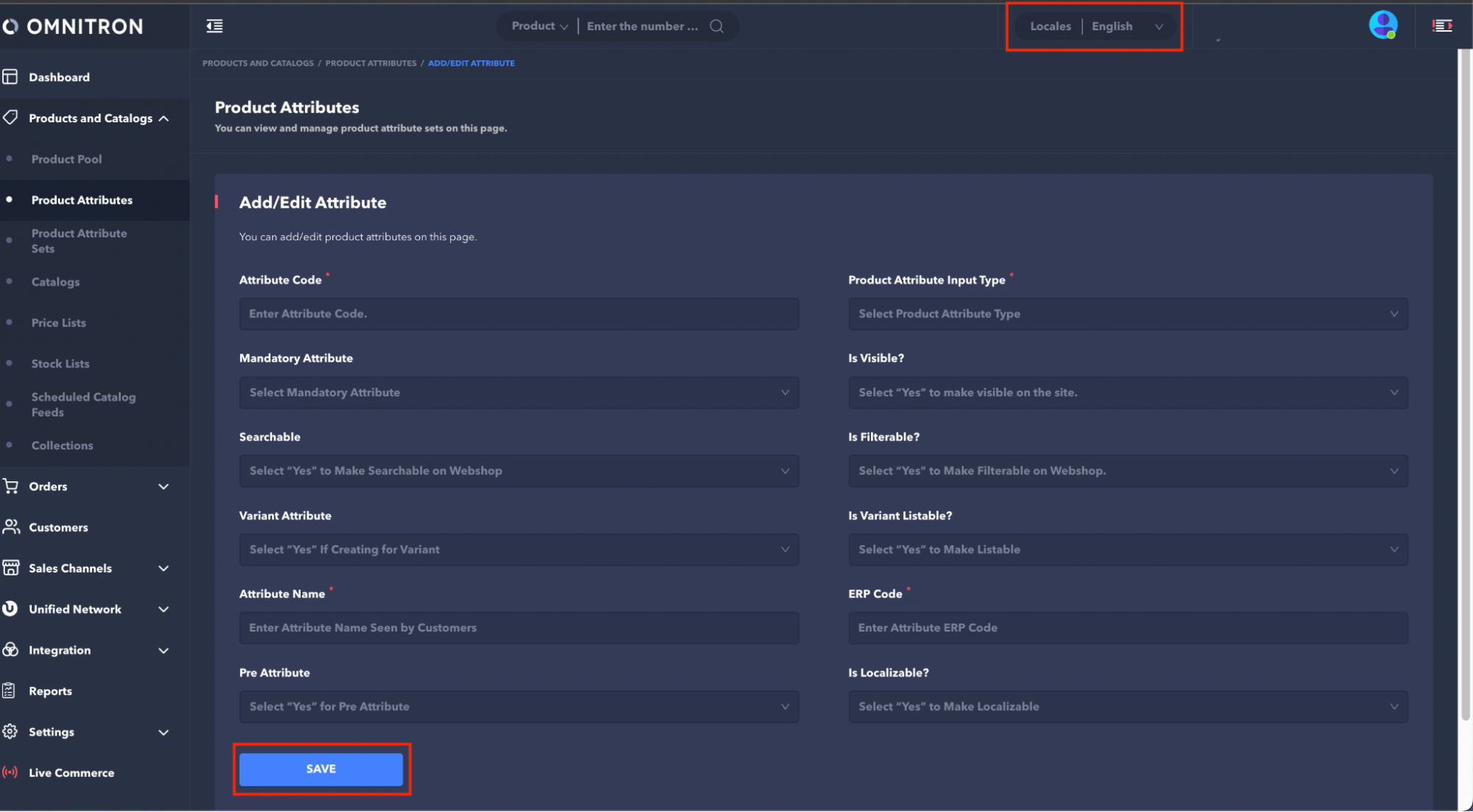
Task: Open the Product search type dropdown
Action: tap(539, 27)
